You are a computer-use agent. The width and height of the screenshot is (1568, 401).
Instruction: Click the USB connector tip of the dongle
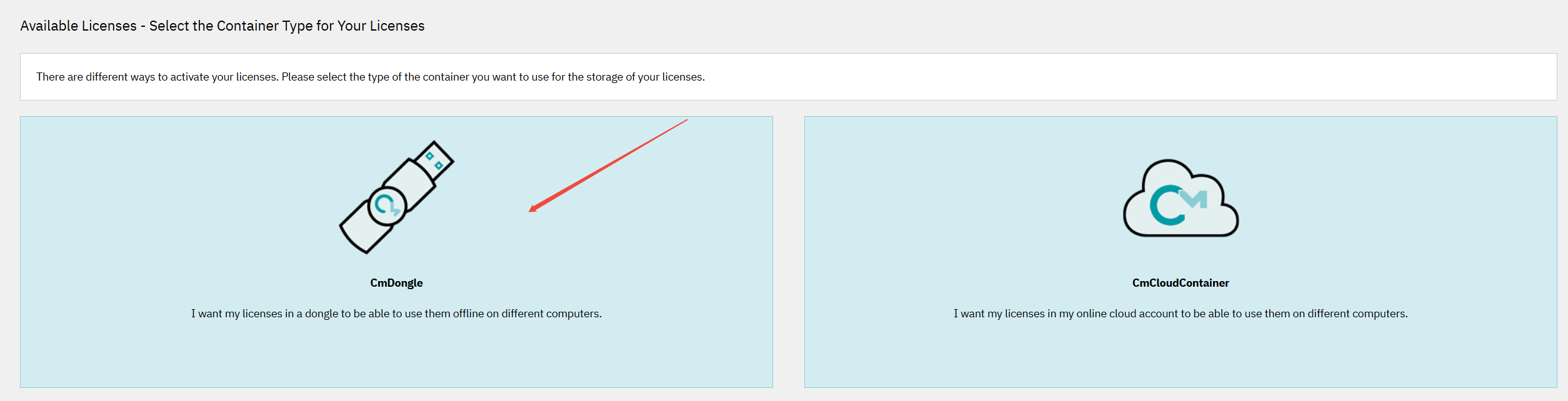pyautogui.click(x=435, y=159)
